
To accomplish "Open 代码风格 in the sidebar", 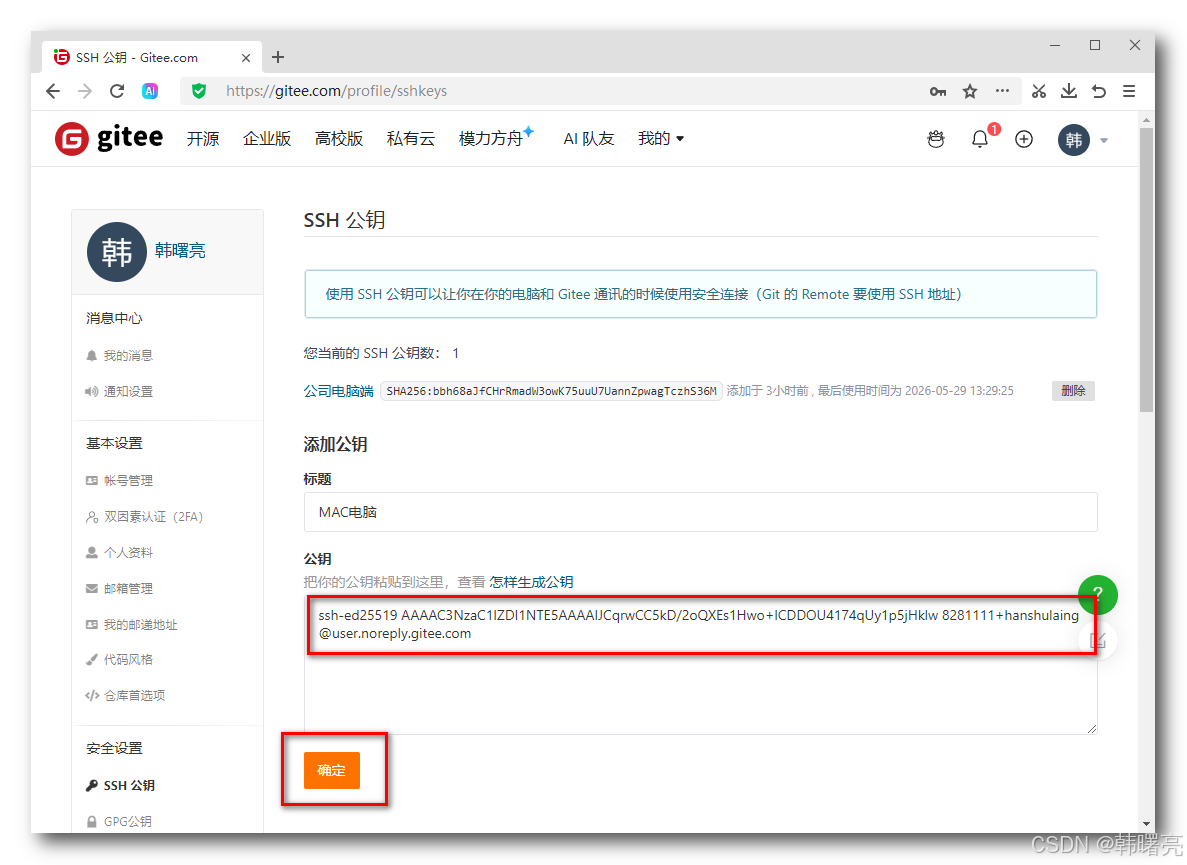I will [128, 660].
